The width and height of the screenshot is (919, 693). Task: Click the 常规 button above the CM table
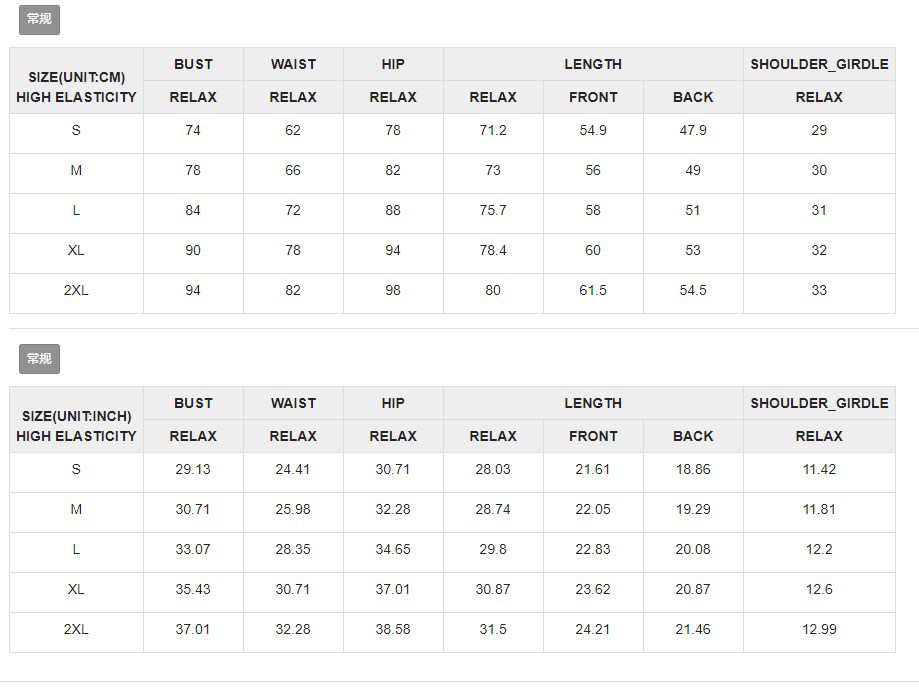[39, 19]
